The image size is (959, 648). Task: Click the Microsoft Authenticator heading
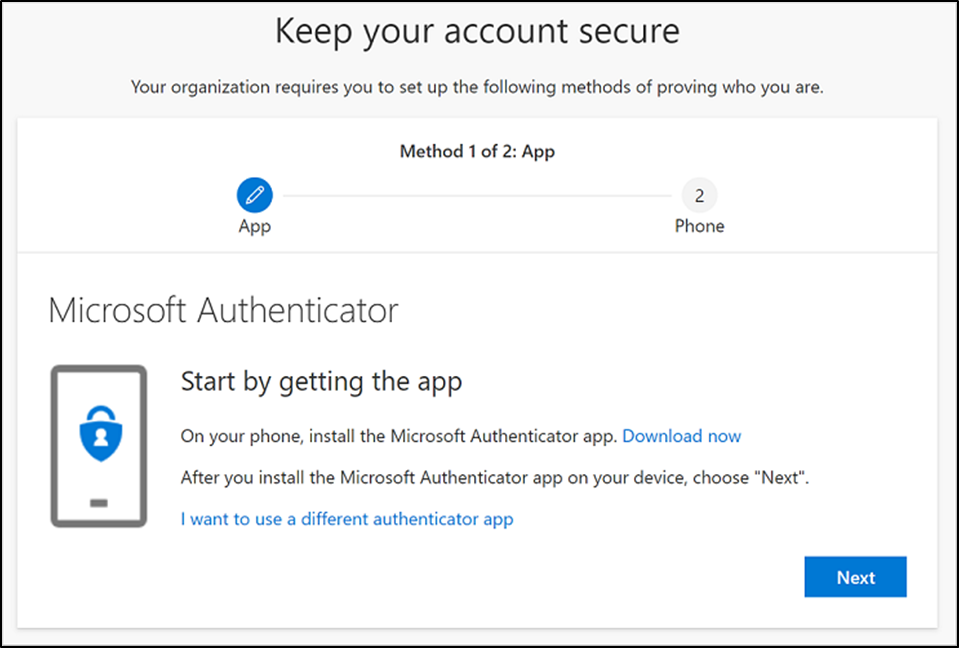(223, 310)
